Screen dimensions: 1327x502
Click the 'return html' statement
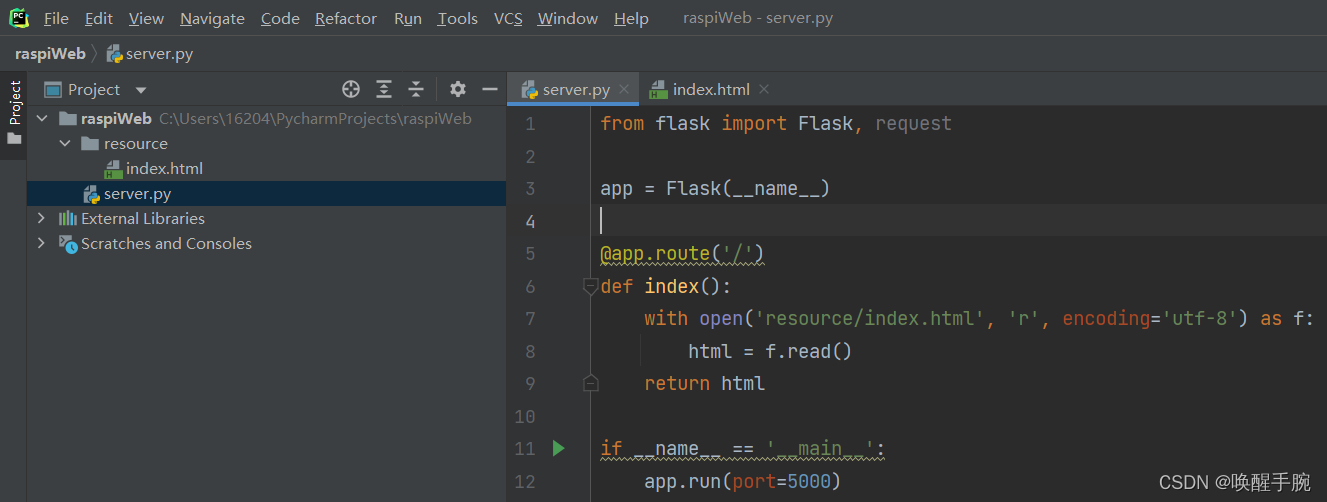coord(704,384)
